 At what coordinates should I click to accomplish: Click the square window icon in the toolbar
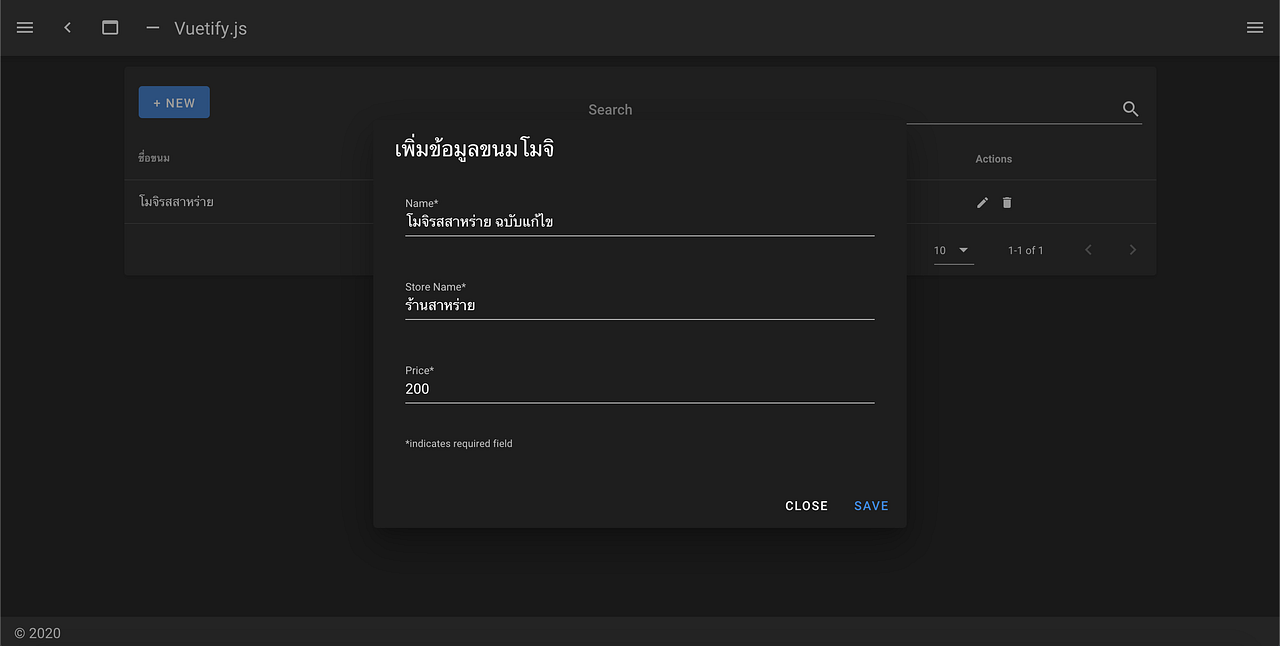click(x=110, y=27)
